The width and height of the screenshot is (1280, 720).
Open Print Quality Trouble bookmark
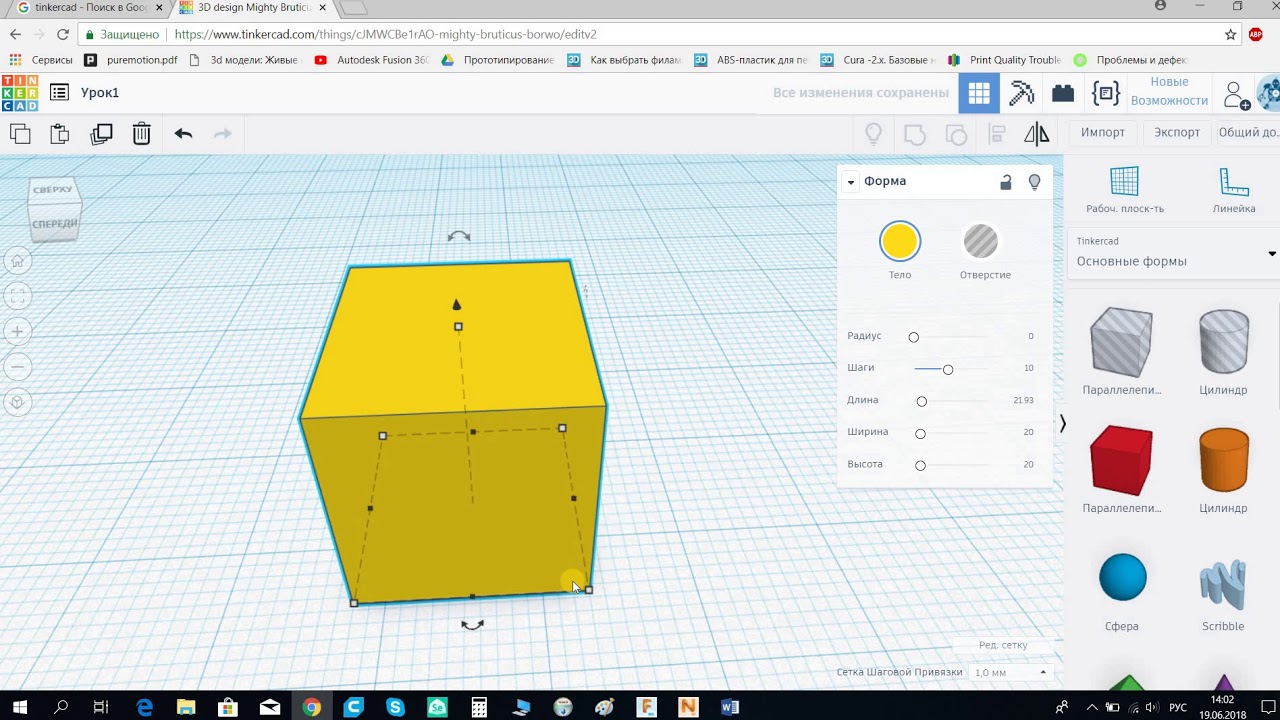coord(1005,60)
